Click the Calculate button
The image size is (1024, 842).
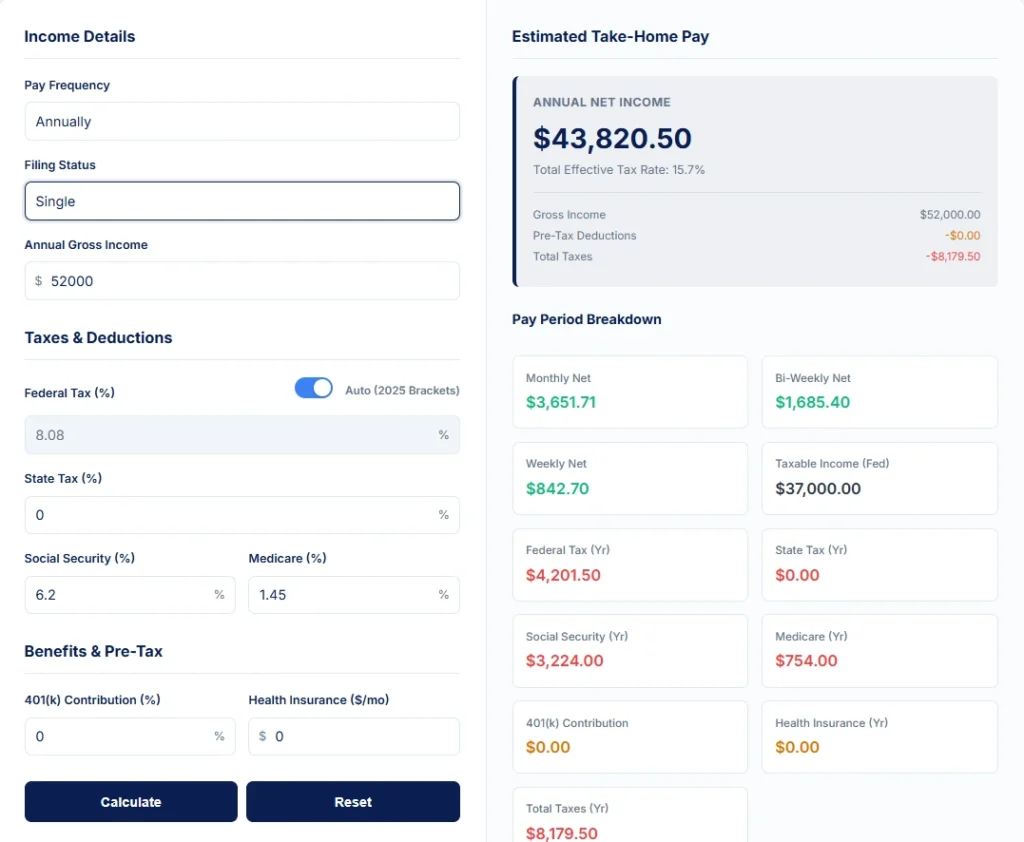tap(130, 801)
